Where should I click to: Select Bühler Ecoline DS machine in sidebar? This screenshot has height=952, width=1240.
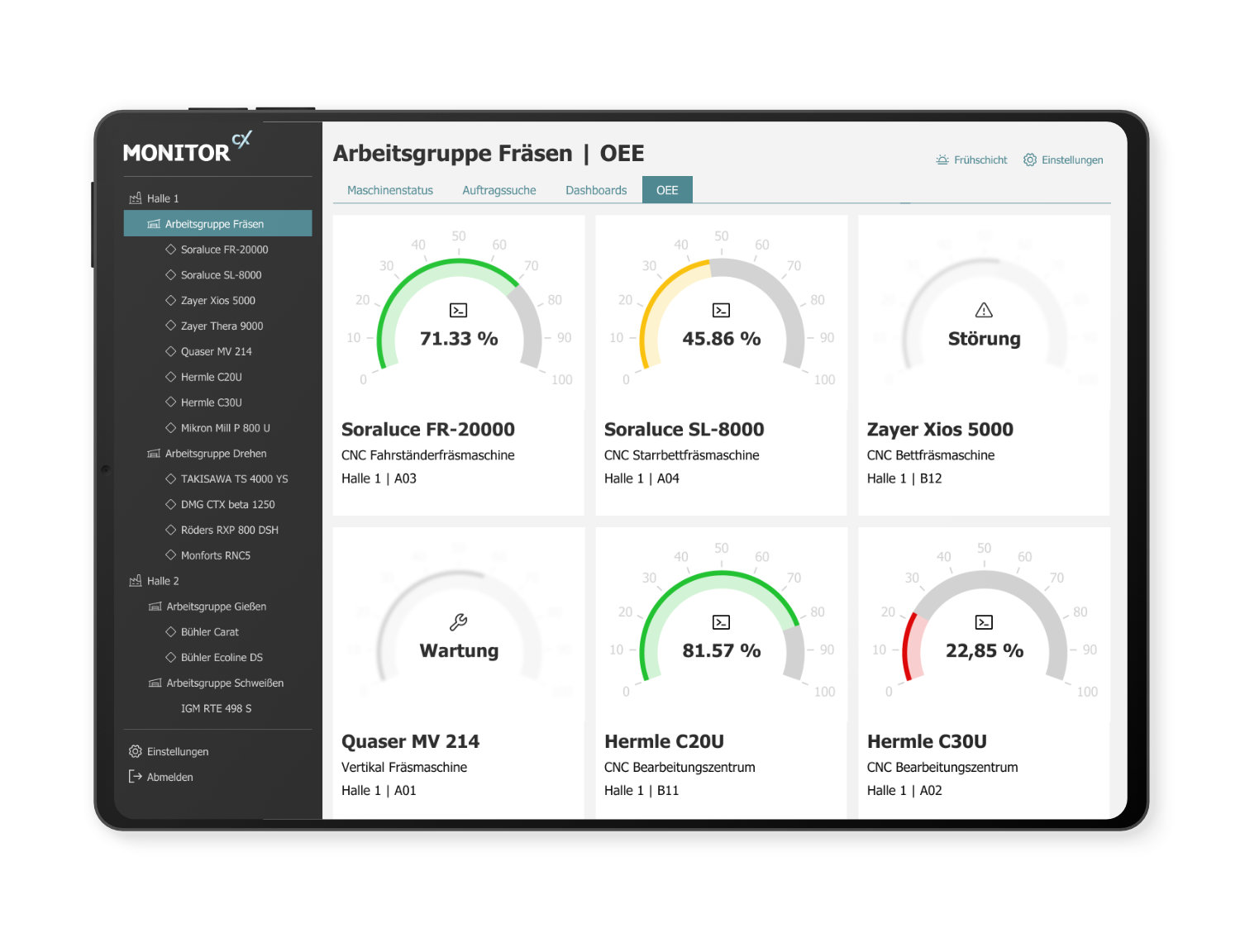(222, 658)
